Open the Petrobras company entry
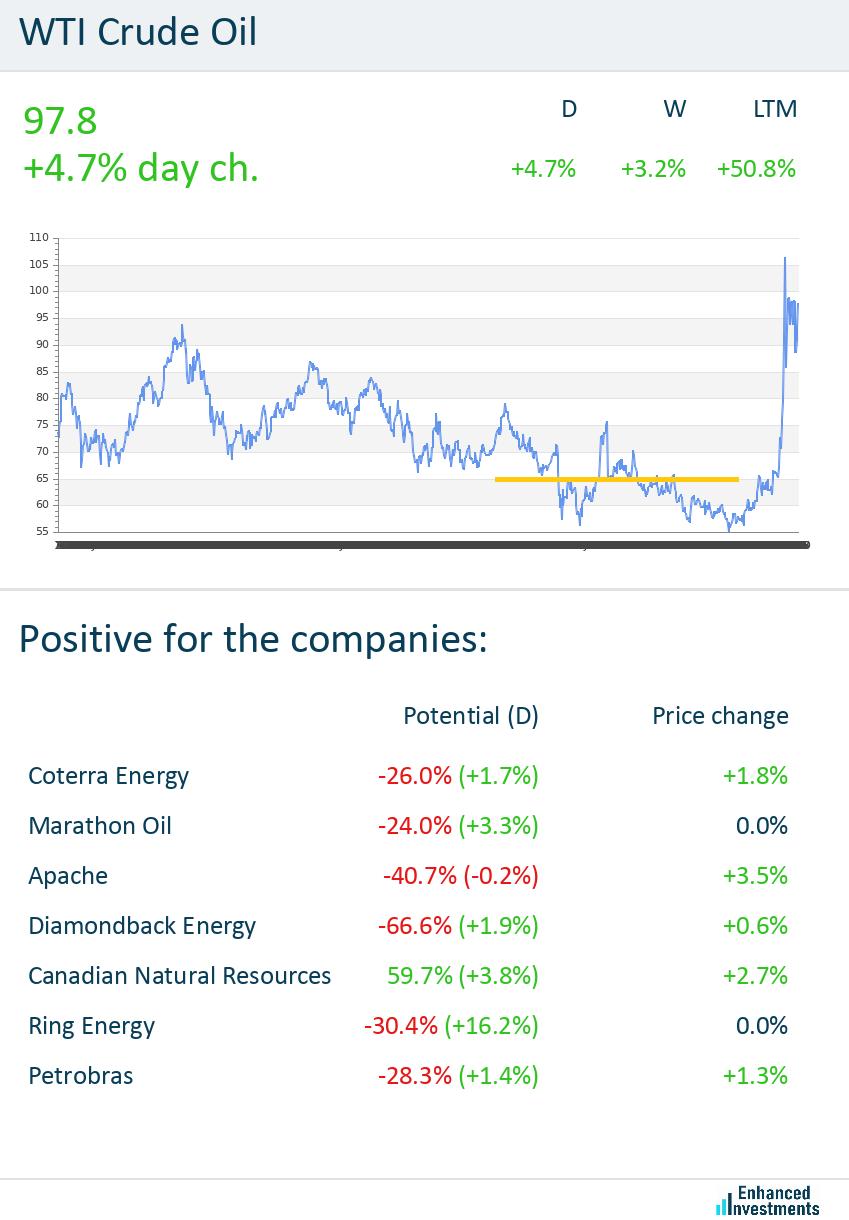849x1220 pixels. click(x=81, y=1076)
